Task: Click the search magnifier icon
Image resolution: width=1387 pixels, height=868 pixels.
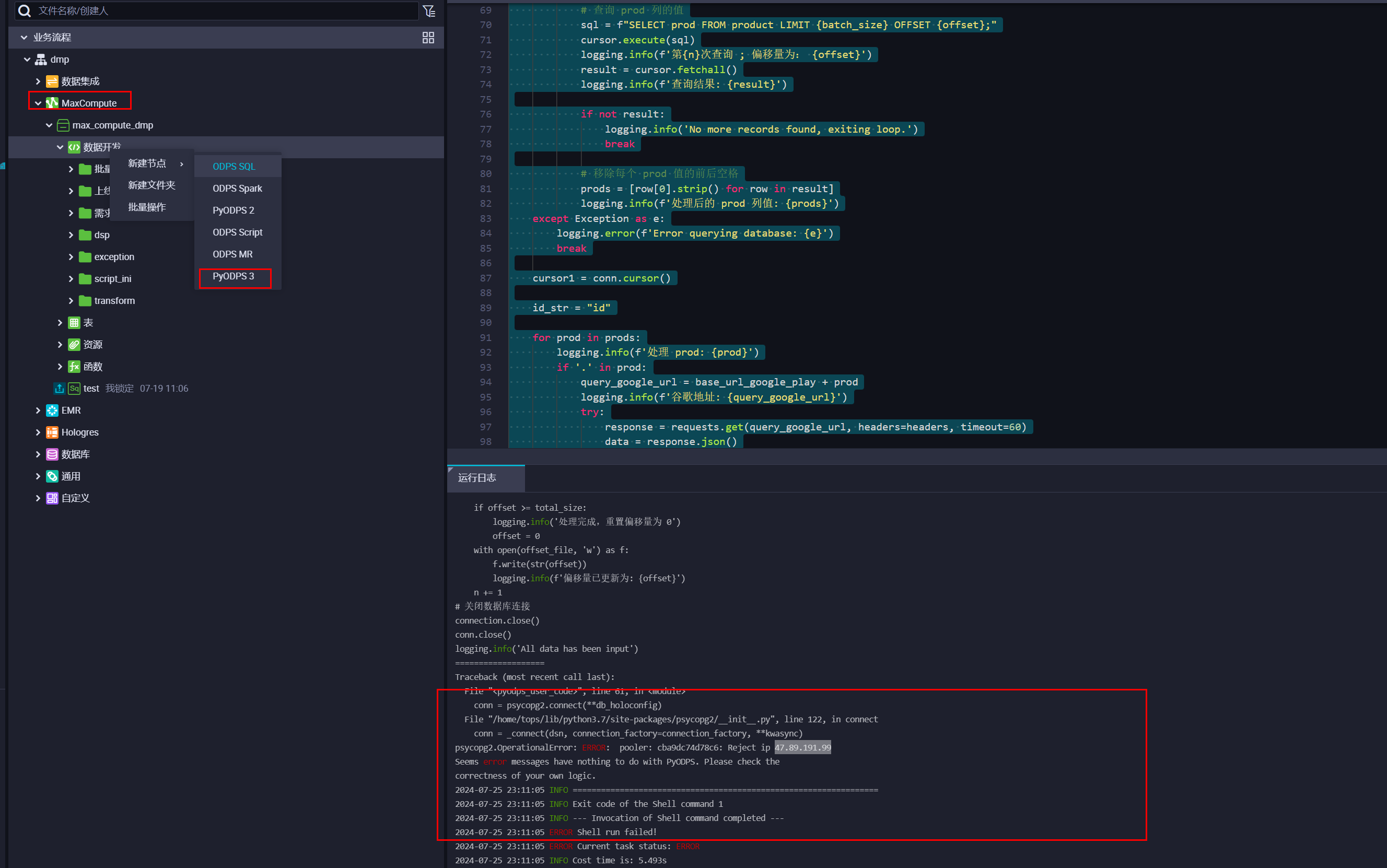Action: tap(24, 10)
